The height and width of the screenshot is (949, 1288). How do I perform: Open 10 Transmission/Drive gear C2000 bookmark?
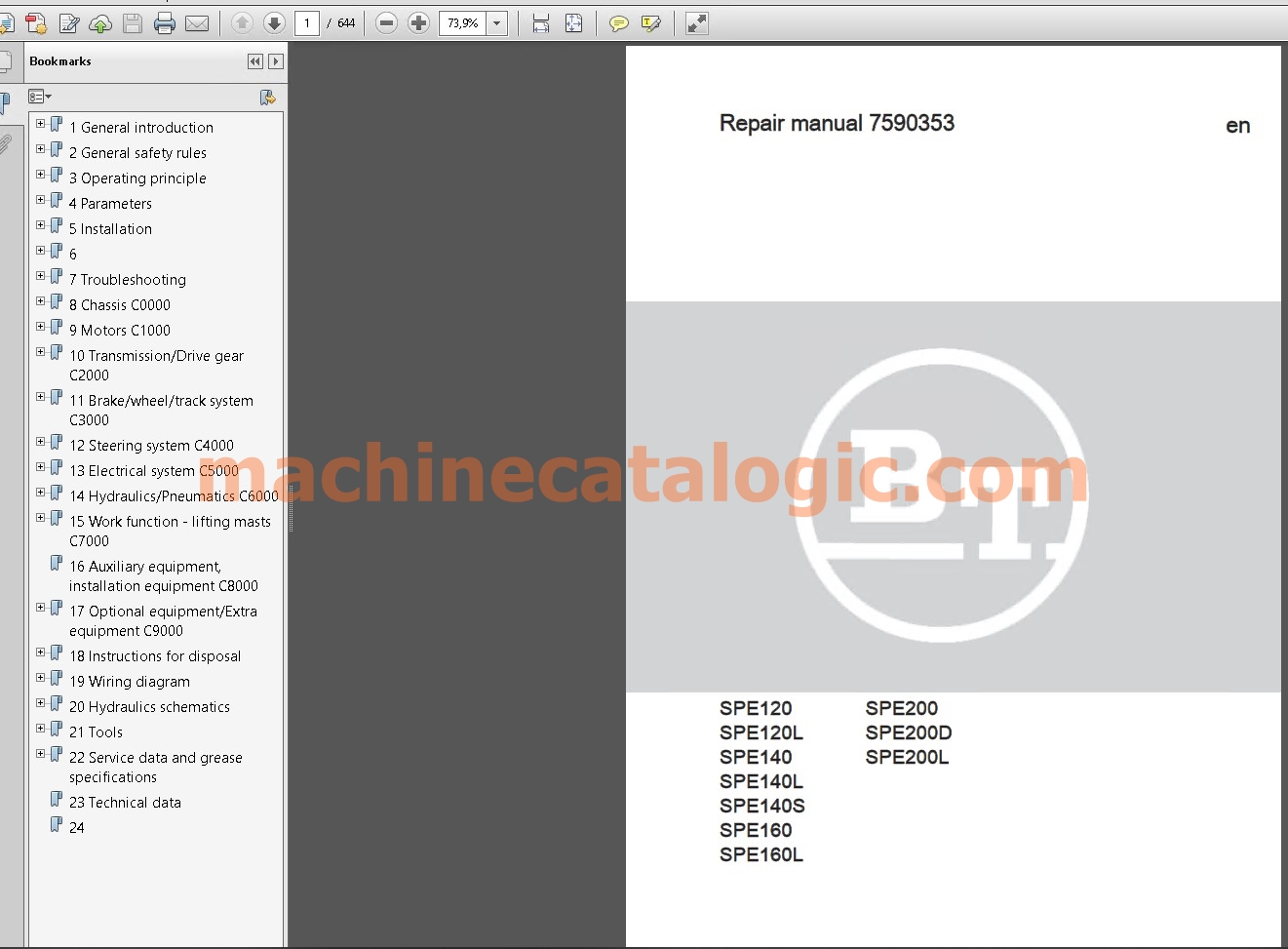(156, 366)
